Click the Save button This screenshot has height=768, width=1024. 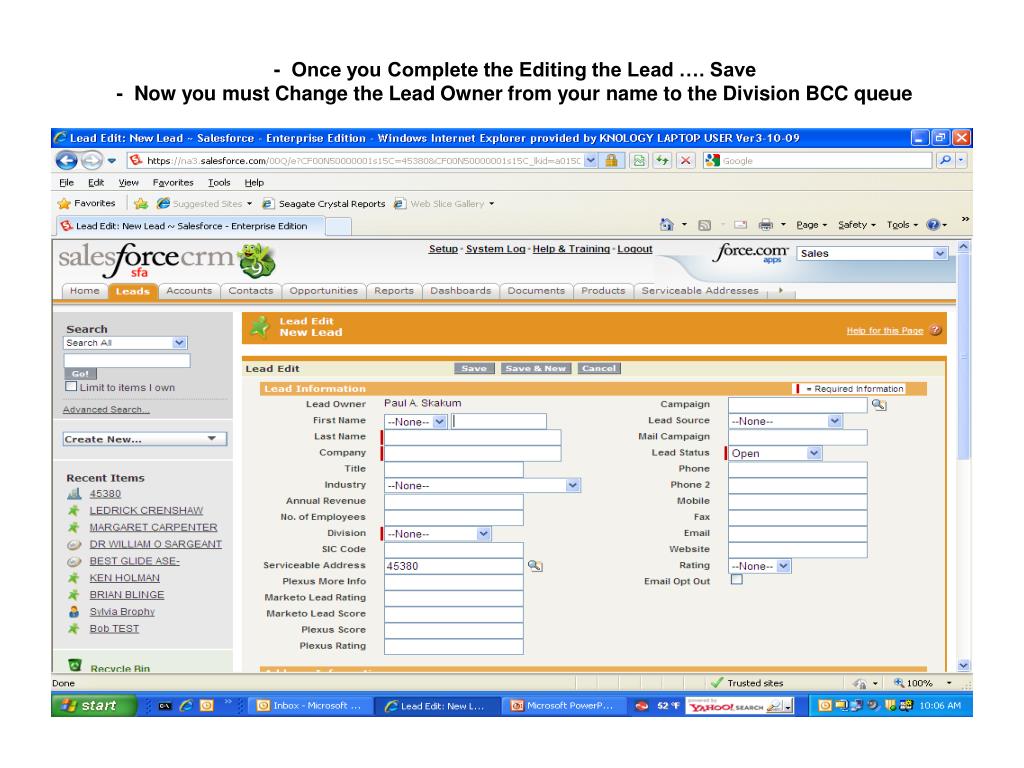[474, 368]
